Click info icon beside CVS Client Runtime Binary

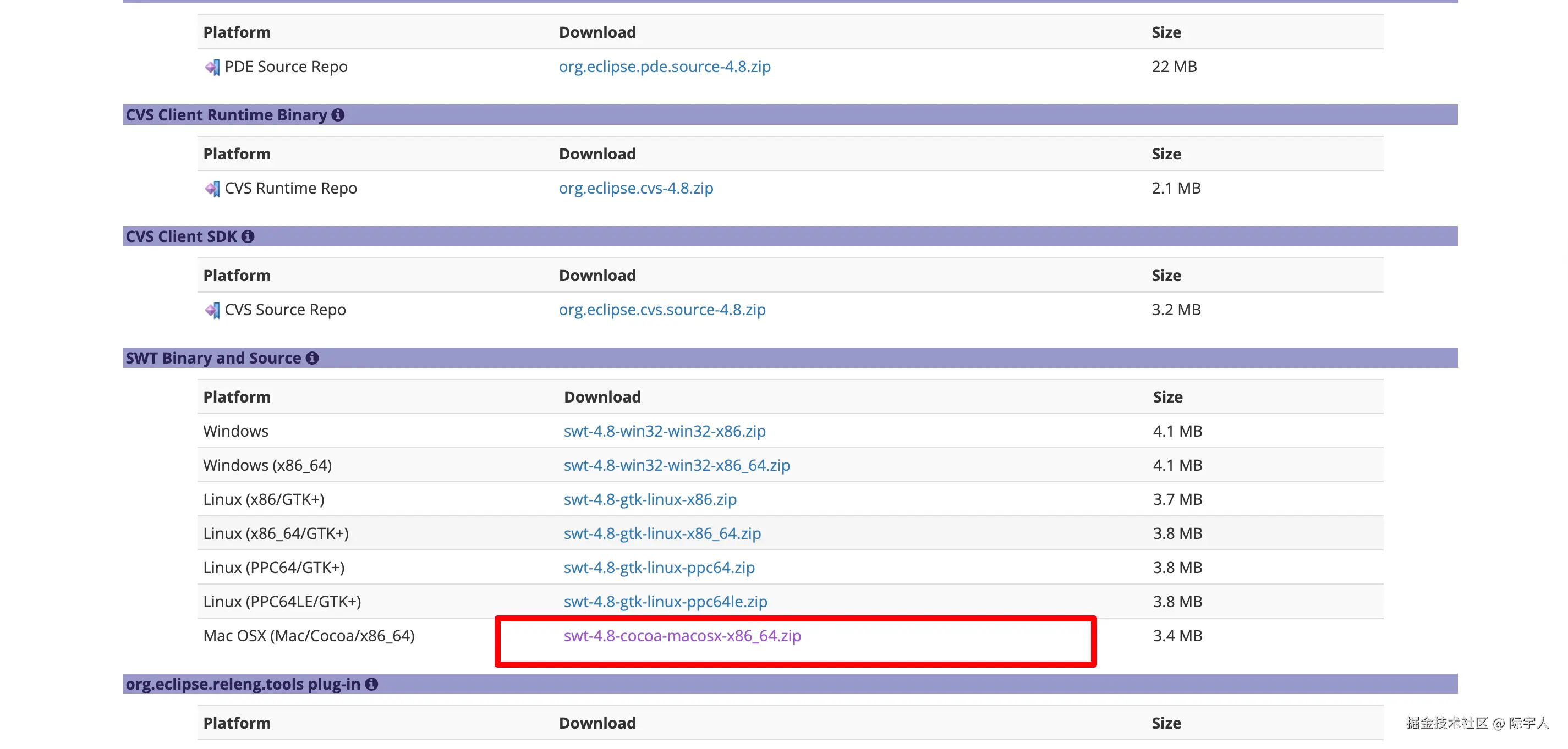338,115
